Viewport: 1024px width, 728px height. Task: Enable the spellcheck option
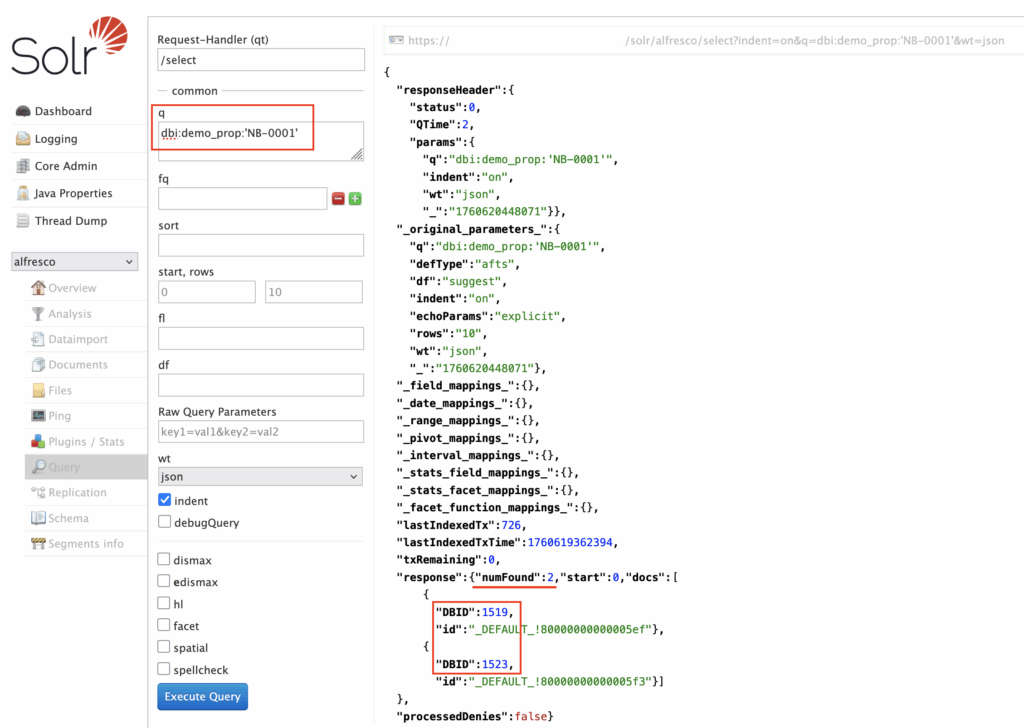click(165, 669)
